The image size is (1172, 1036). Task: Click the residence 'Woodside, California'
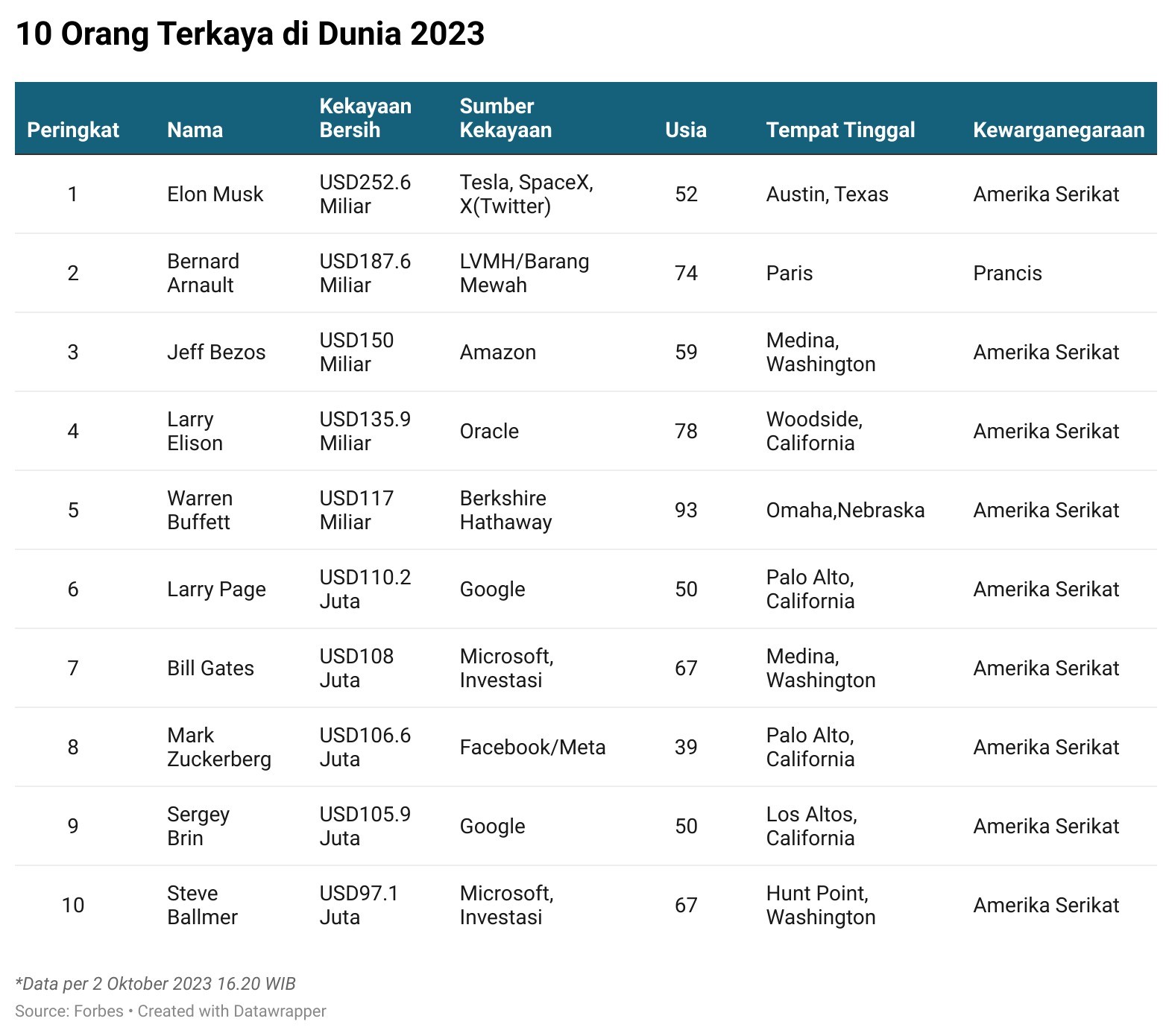click(814, 432)
